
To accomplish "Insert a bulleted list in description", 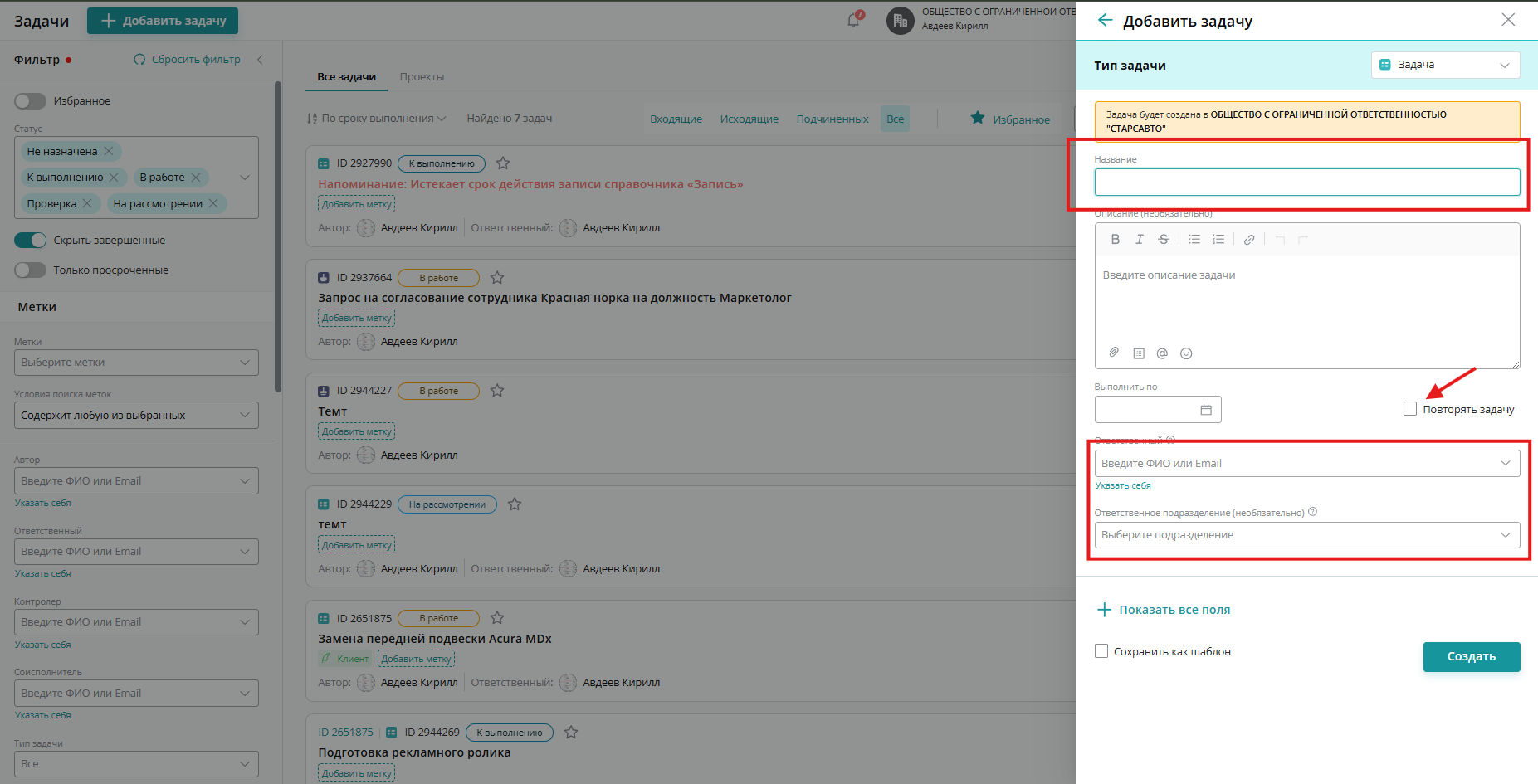I will [1194, 240].
